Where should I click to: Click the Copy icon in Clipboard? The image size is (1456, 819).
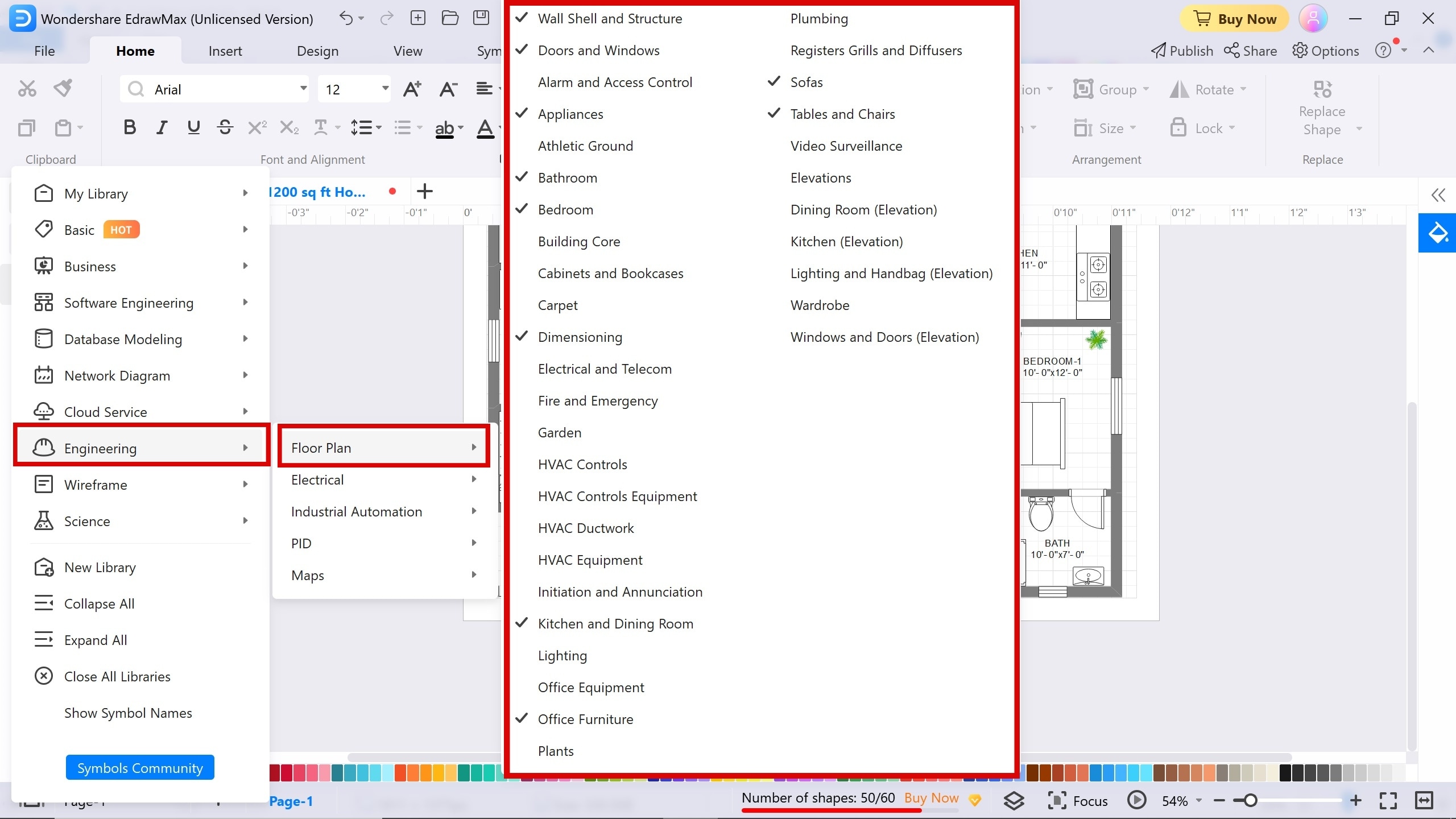tap(26, 128)
